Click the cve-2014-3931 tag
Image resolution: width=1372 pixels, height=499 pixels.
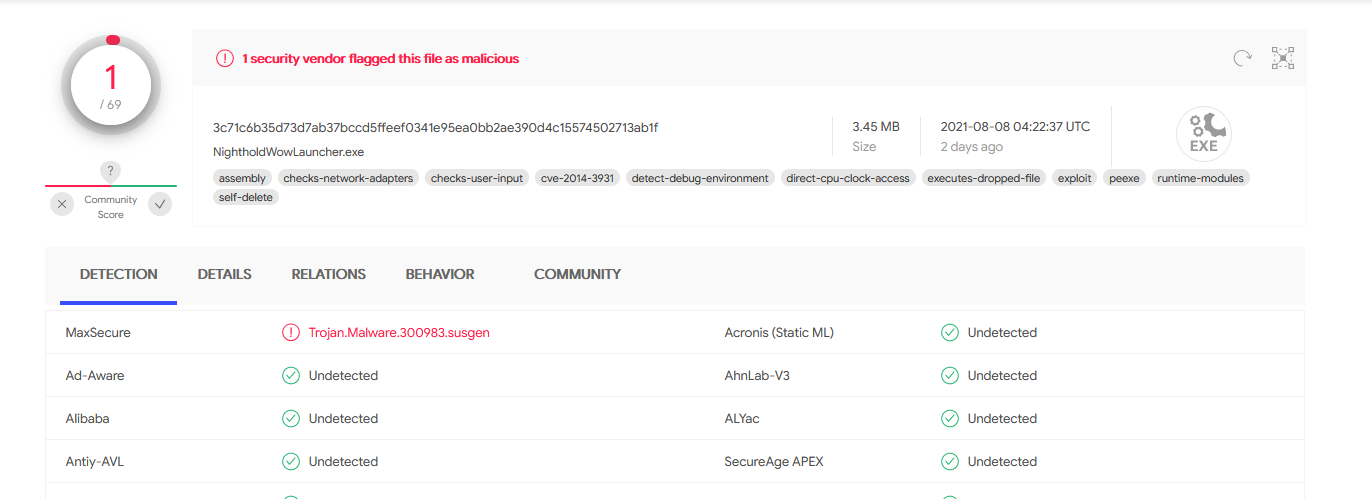(x=578, y=178)
